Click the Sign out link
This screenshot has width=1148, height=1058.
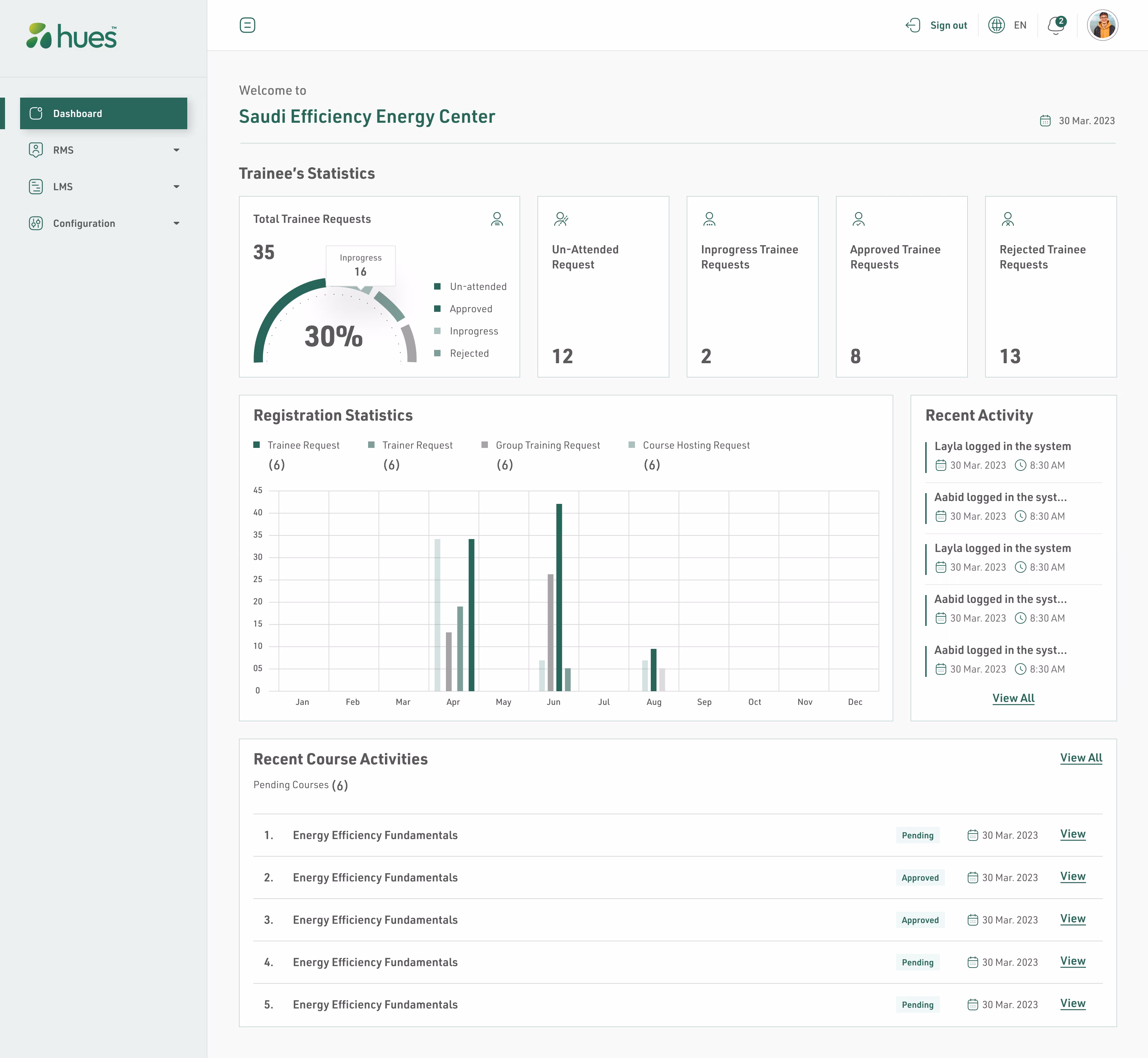[x=948, y=25]
